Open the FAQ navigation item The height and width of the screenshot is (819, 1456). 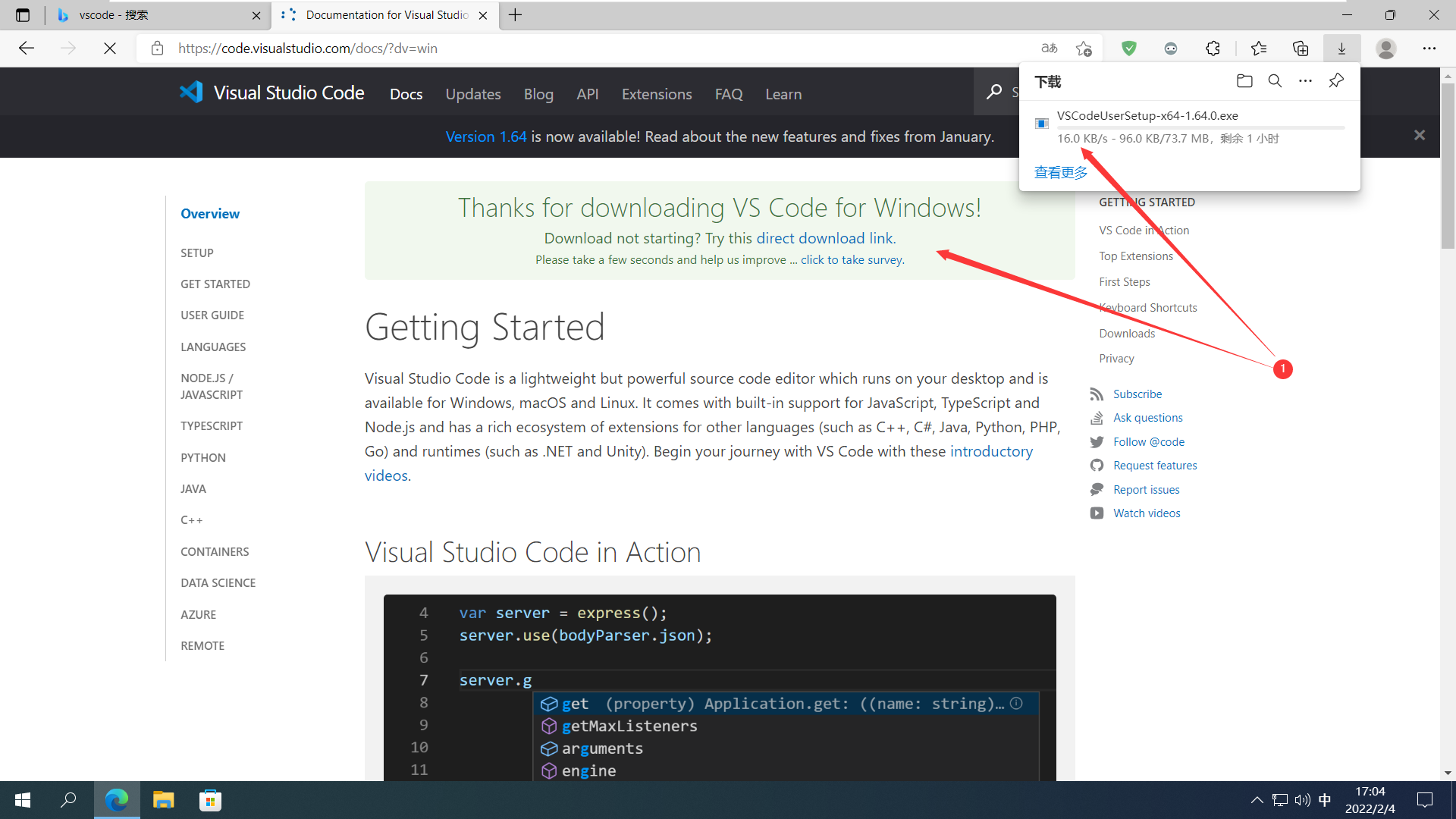(729, 94)
